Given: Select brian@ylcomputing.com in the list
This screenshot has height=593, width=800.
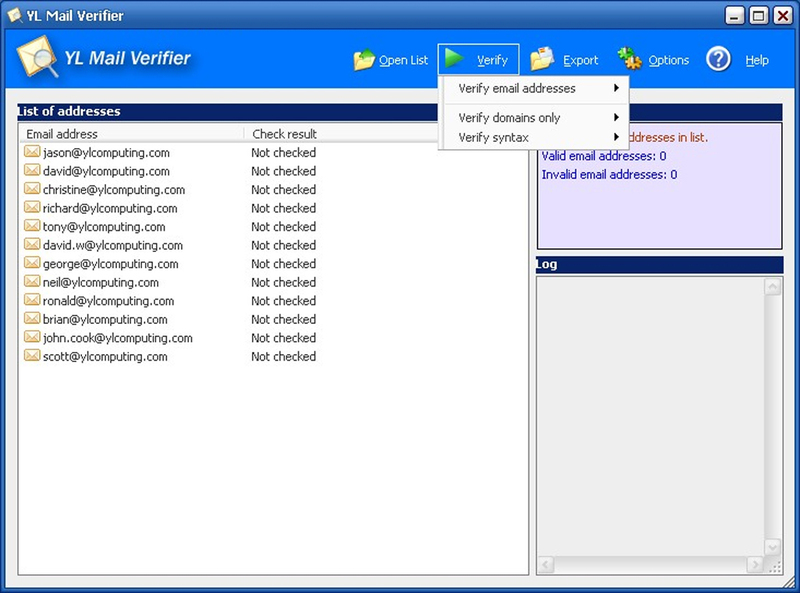Looking at the screenshot, I should point(105,319).
